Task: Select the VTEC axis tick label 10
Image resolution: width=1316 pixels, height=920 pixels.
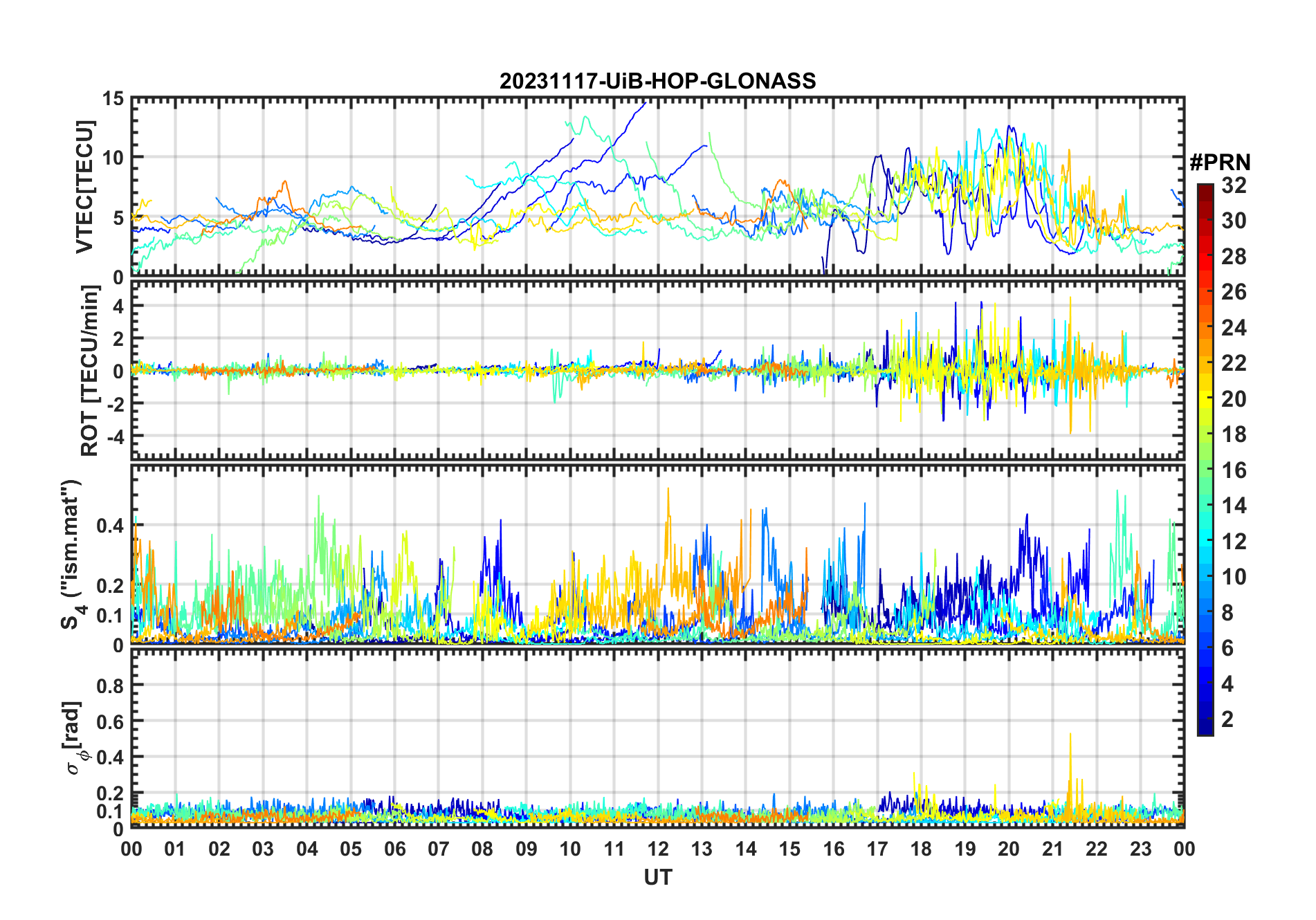Action: [113, 158]
